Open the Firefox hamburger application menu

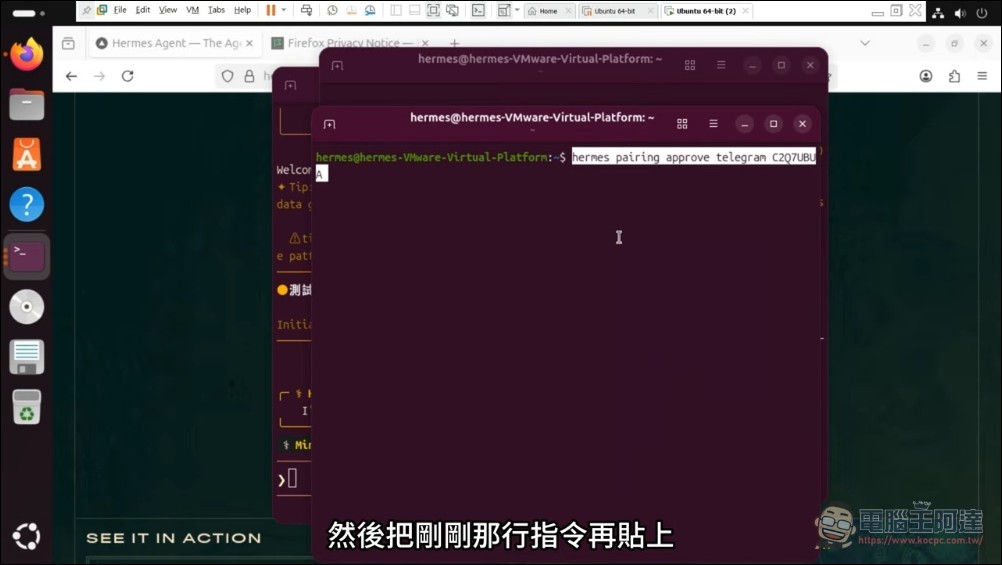(x=982, y=76)
